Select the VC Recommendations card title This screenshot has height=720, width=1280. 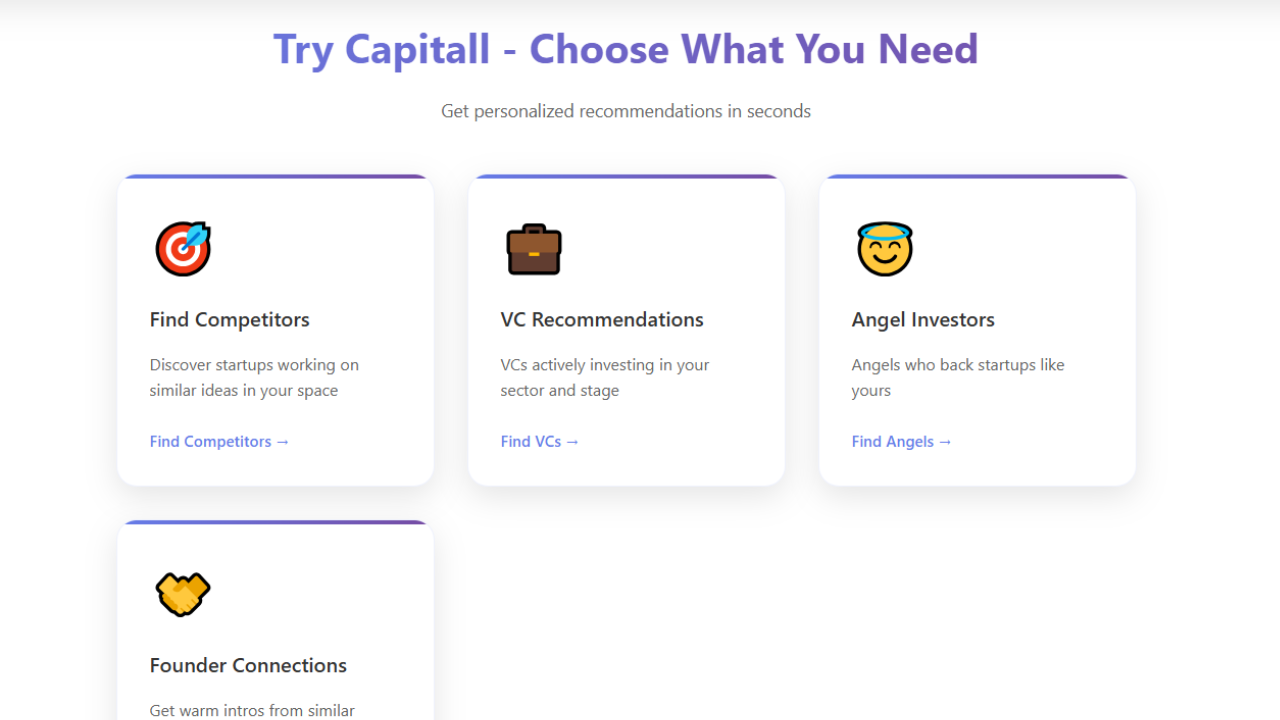pos(601,319)
